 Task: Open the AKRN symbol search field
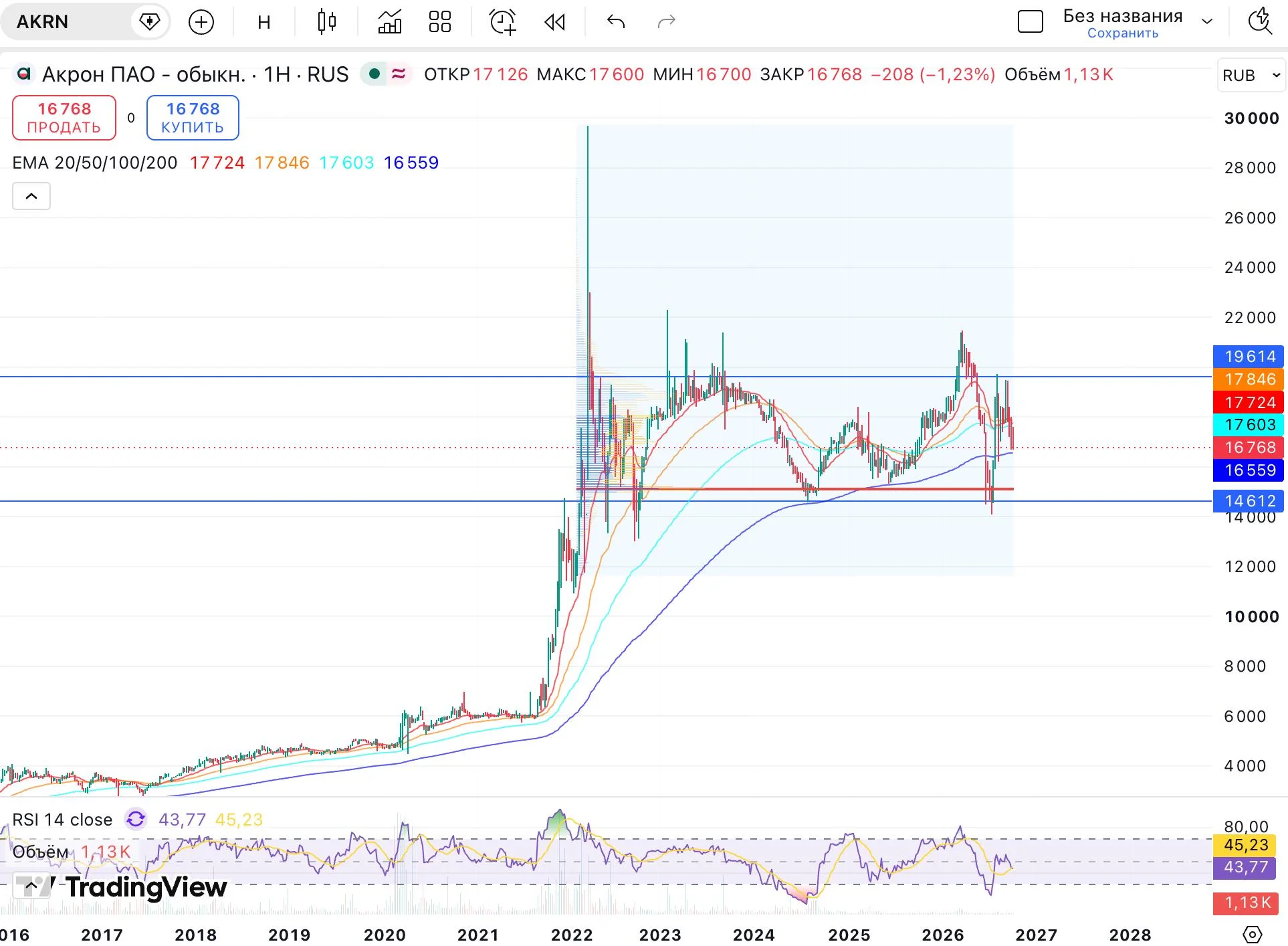[67, 22]
